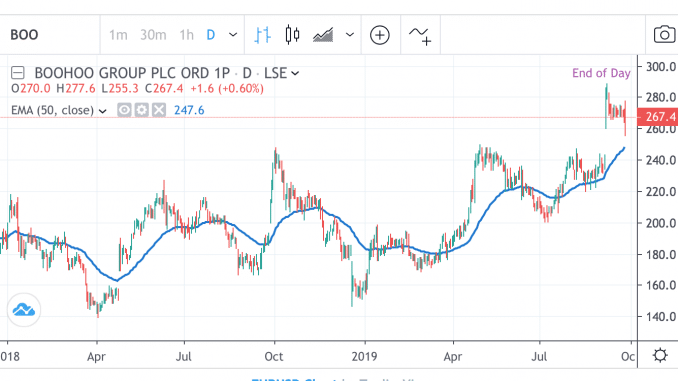The image size is (678, 381).
Task: Take a chart snapshot with camera icon
Action: [x=664, y=35]
